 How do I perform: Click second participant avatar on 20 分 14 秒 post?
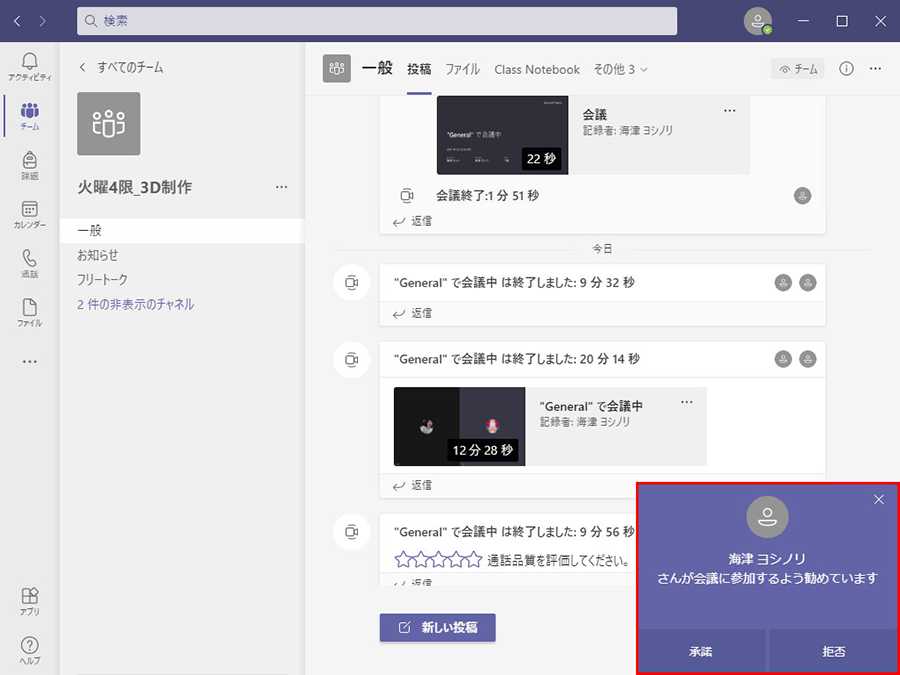click(x=808, y=359)
